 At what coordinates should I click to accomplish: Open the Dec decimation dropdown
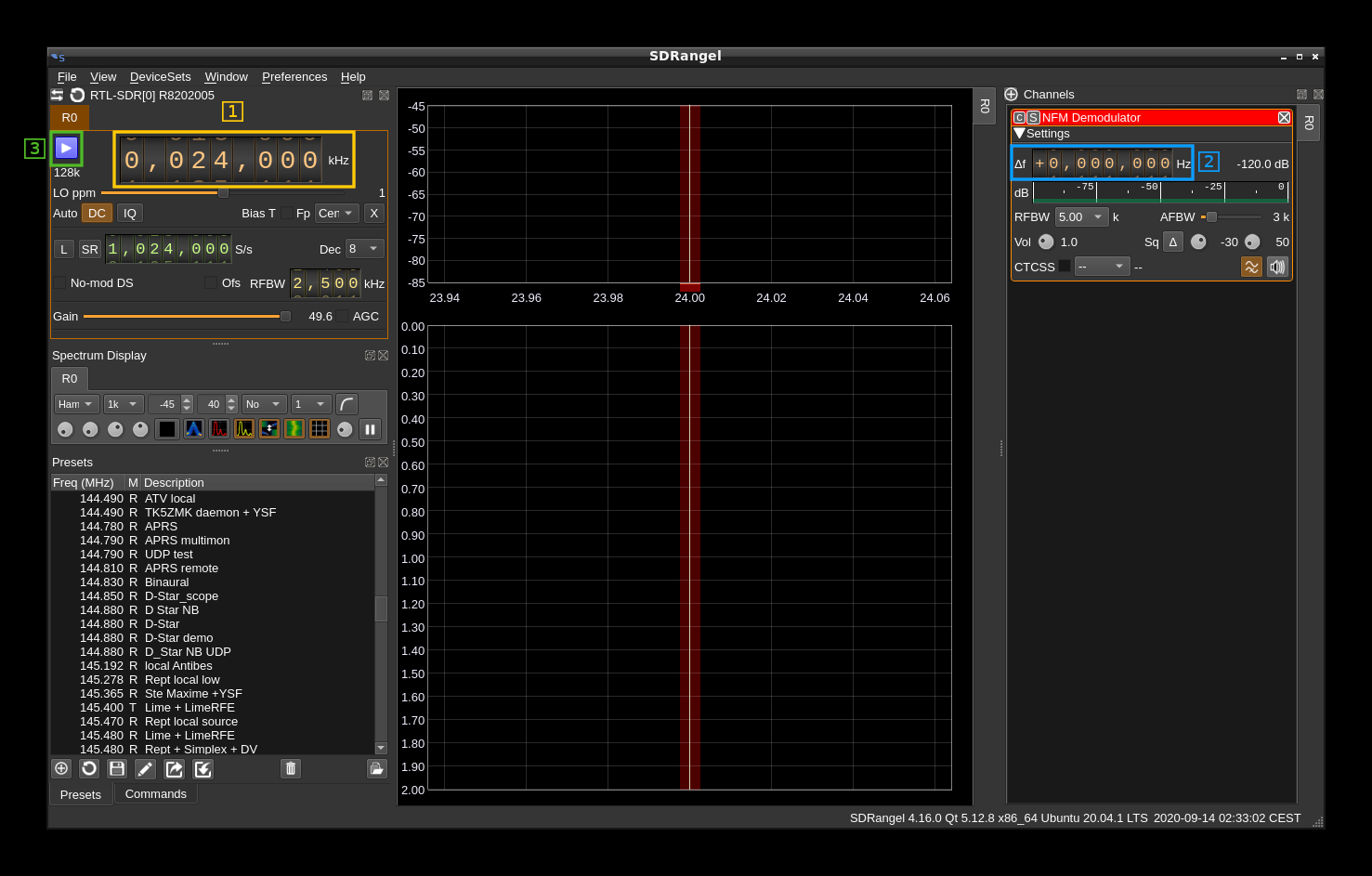pos(364,248)
